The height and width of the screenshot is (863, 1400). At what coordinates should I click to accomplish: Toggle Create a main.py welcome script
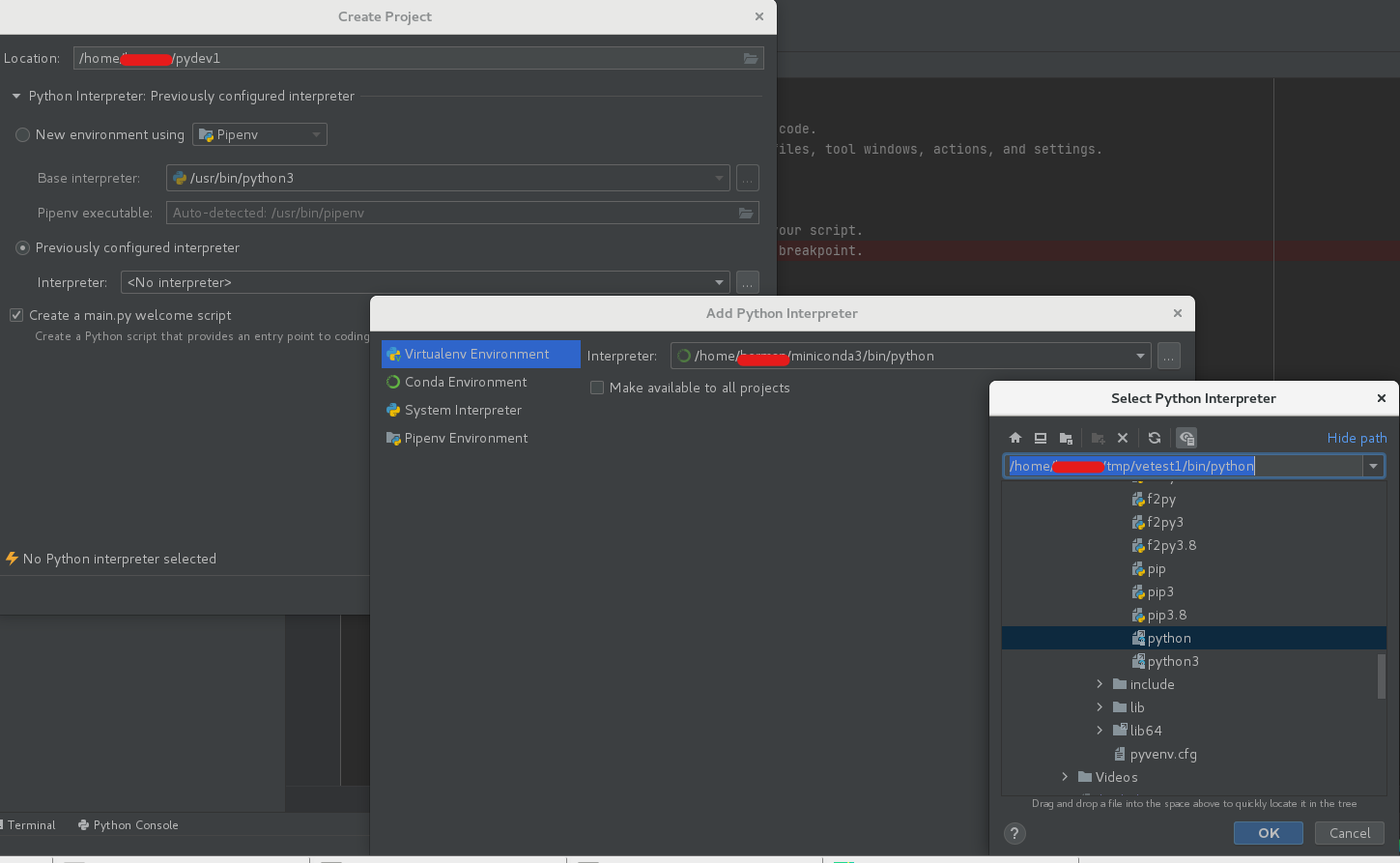click(16, 315)
